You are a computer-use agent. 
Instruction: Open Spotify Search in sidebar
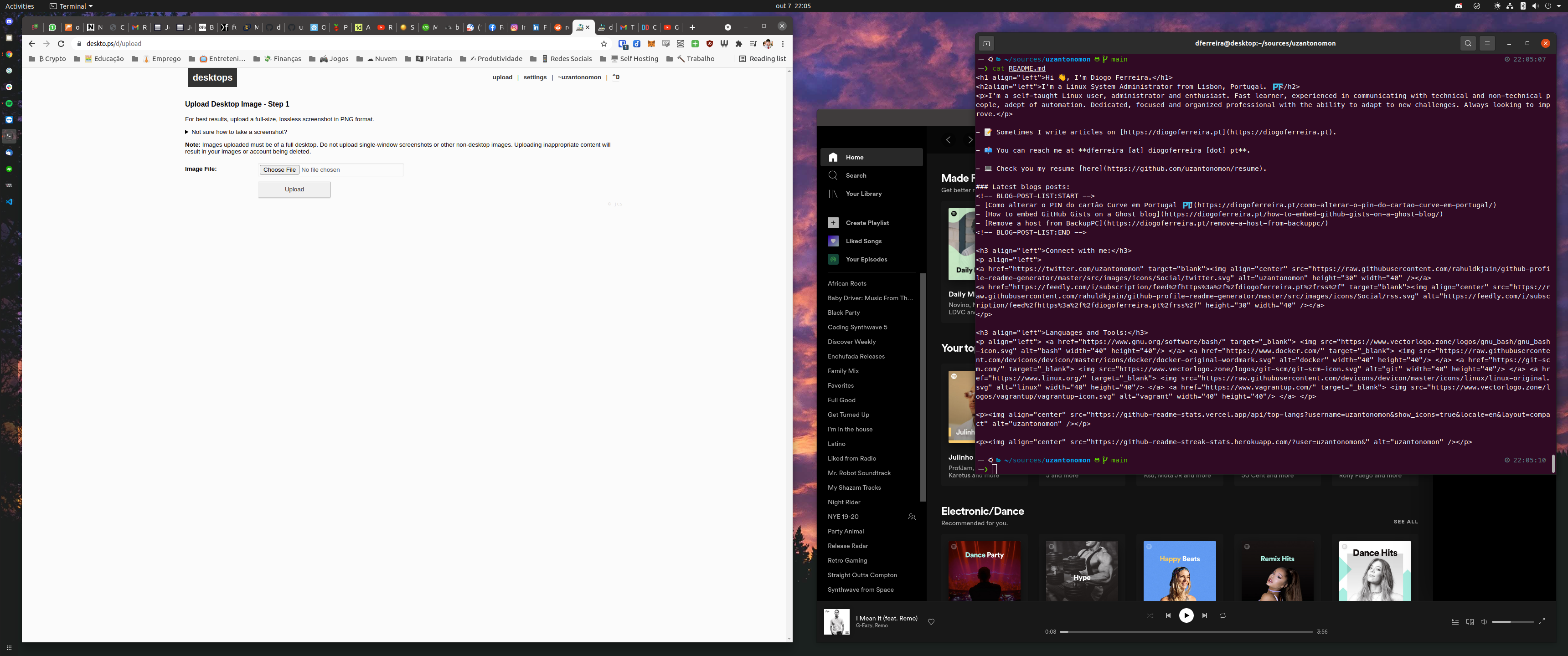tap(855, 175)
